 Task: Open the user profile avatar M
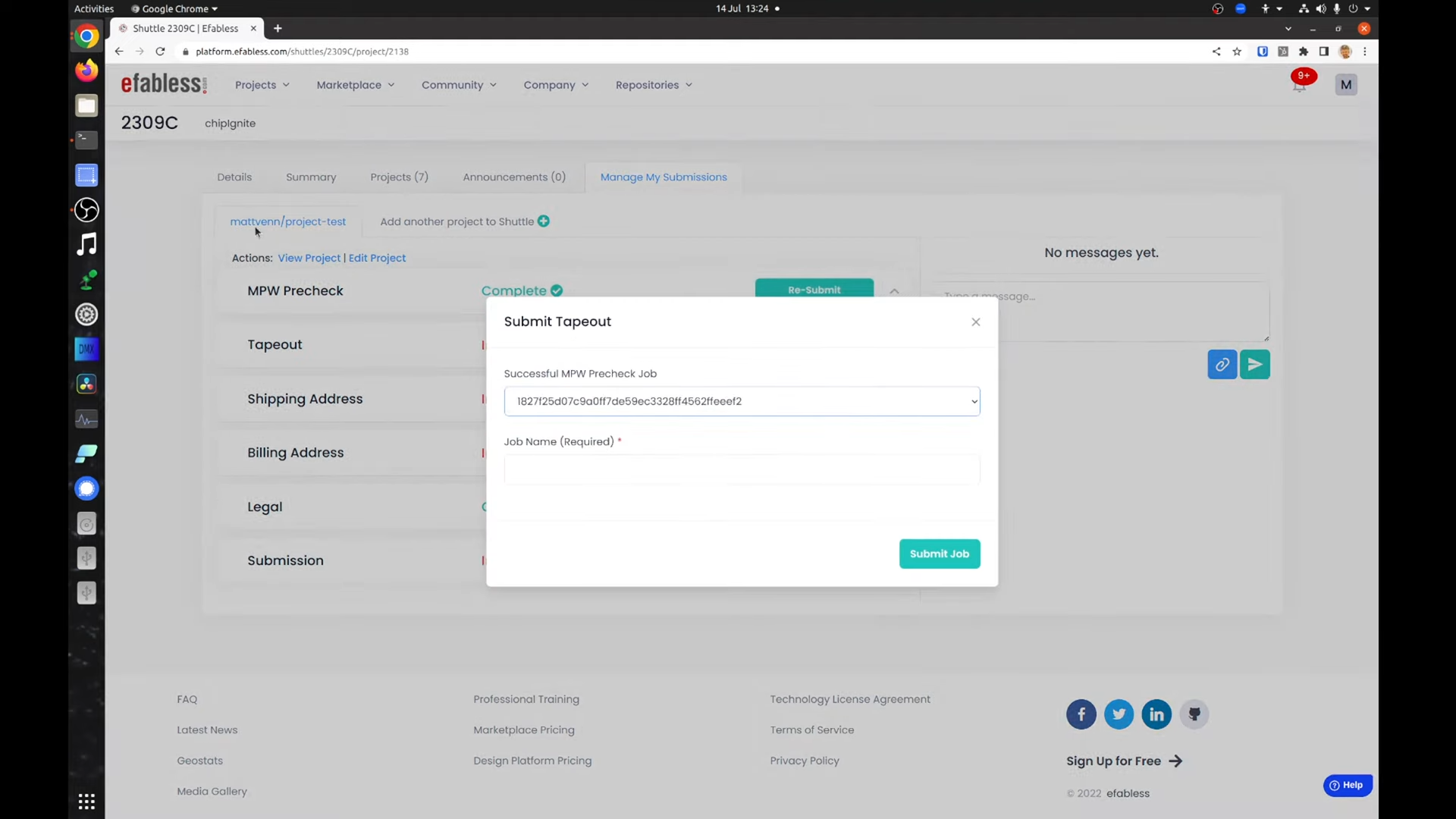pyautogui.click(x=1346, y=85)
